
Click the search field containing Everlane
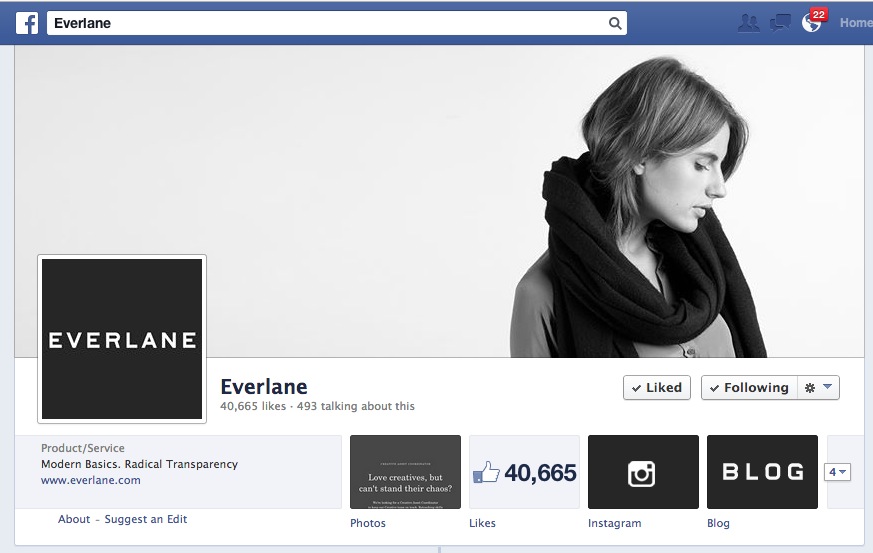pyautogui.click(x=337, y=23)
